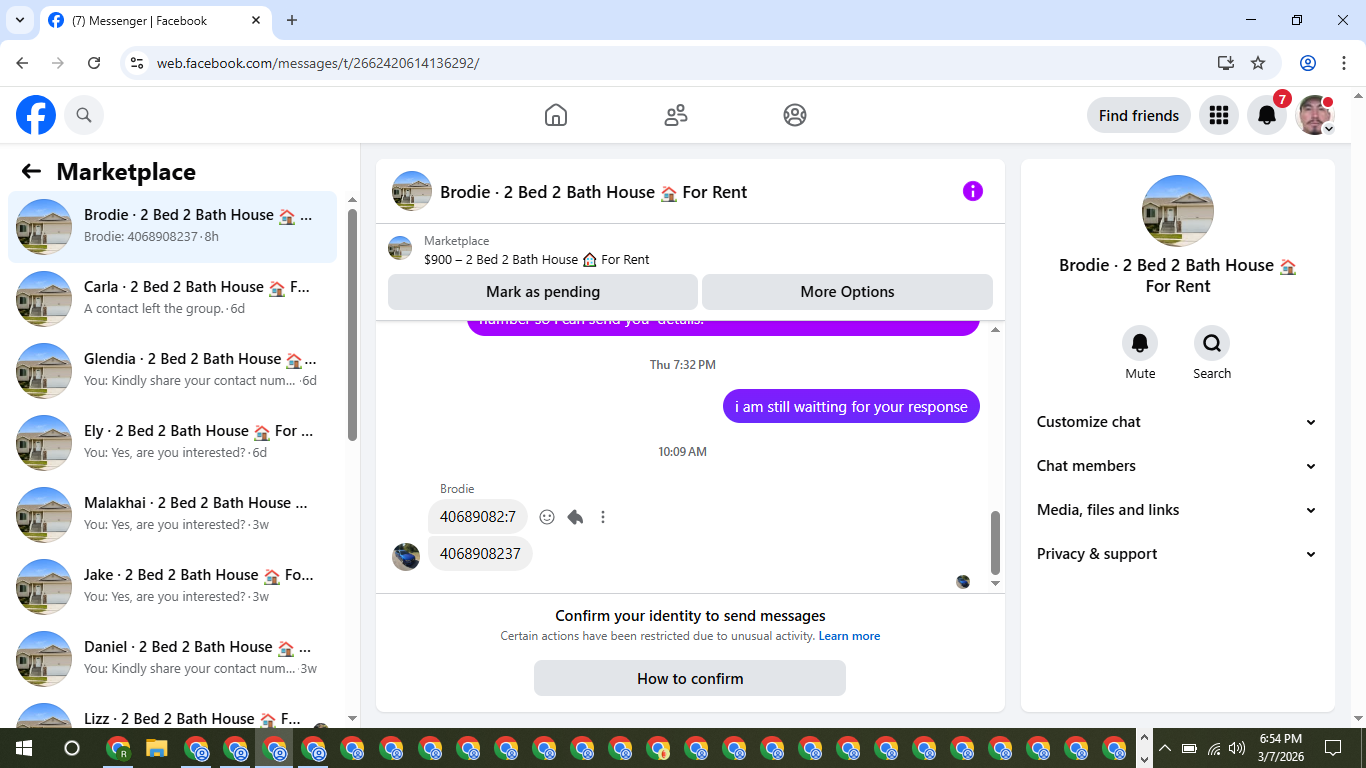Click the 'i am still waitting' message
The height and width of the screenshot is (768, 1366).
pyautogui.click(x=851, y=406)
